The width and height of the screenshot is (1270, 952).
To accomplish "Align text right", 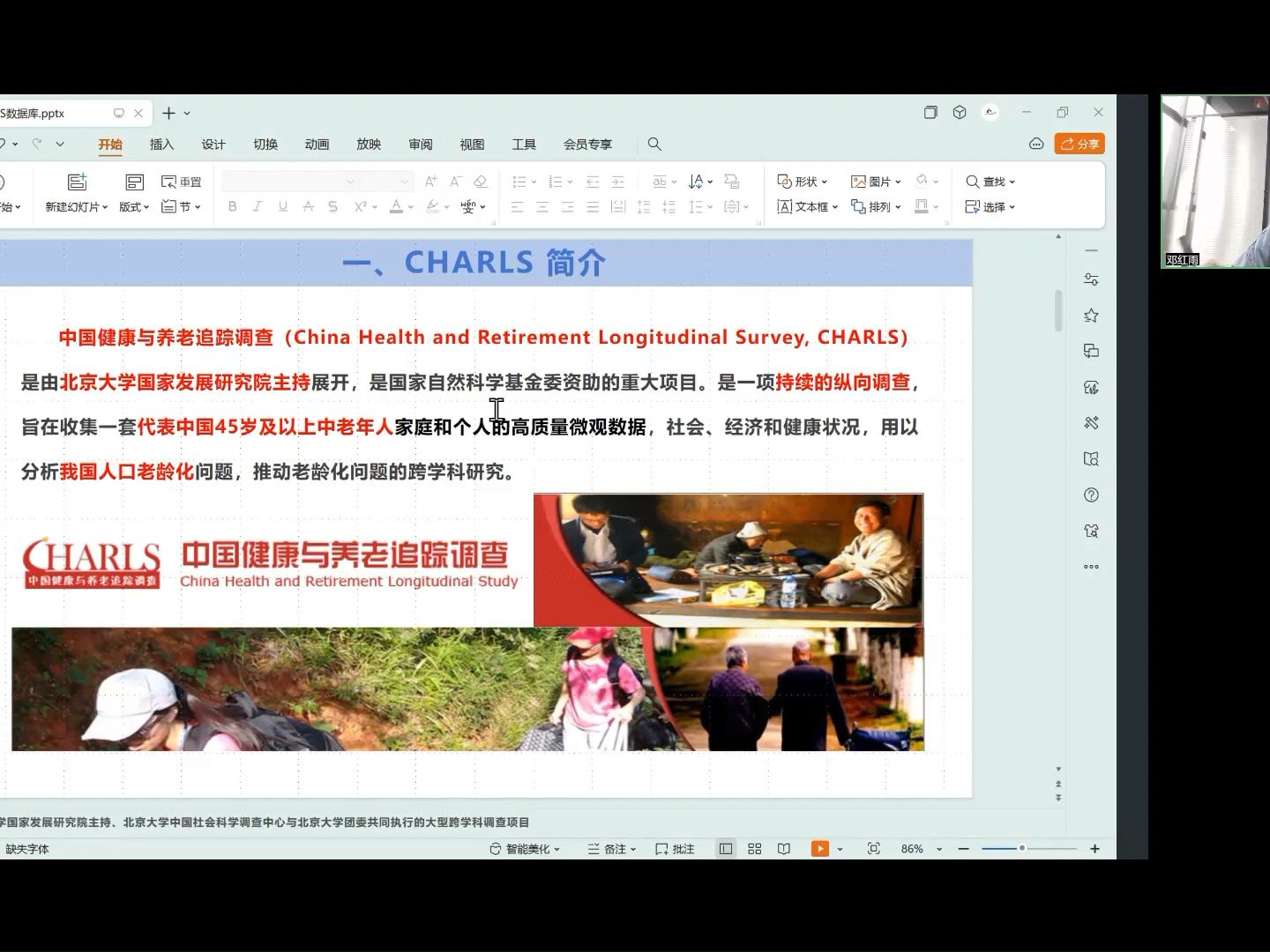I will tap(568, 207).
